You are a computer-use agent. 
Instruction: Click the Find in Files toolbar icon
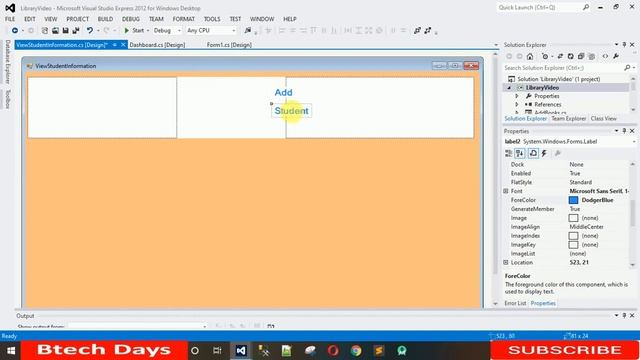click(x=248, y=31)
